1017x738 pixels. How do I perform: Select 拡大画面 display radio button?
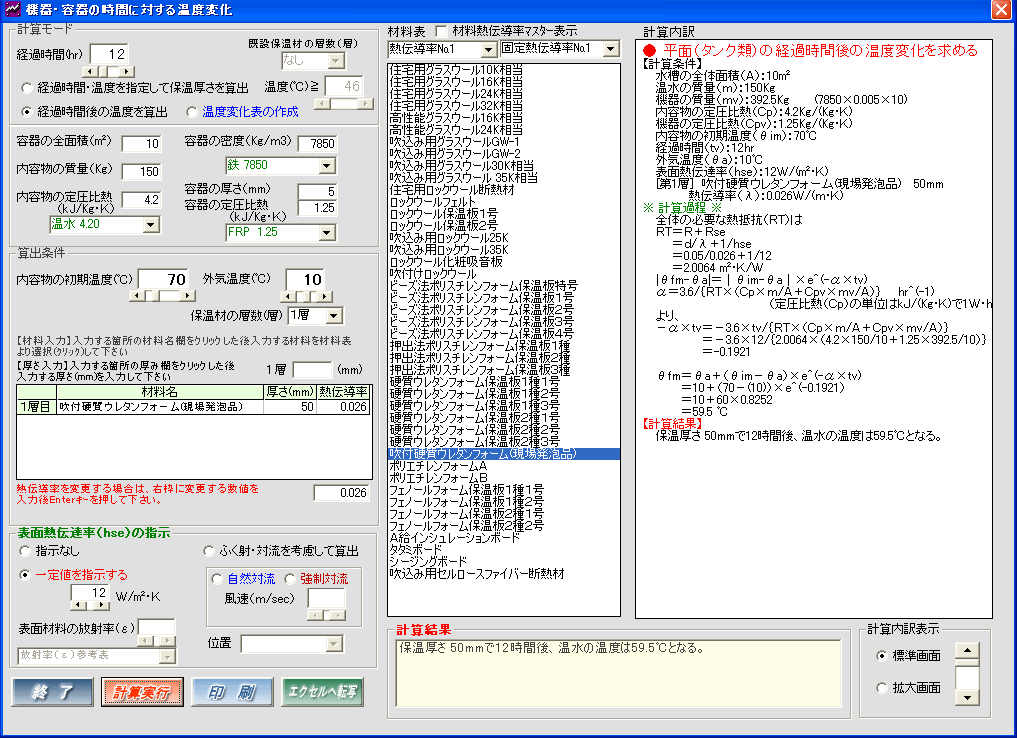(881, 687)
